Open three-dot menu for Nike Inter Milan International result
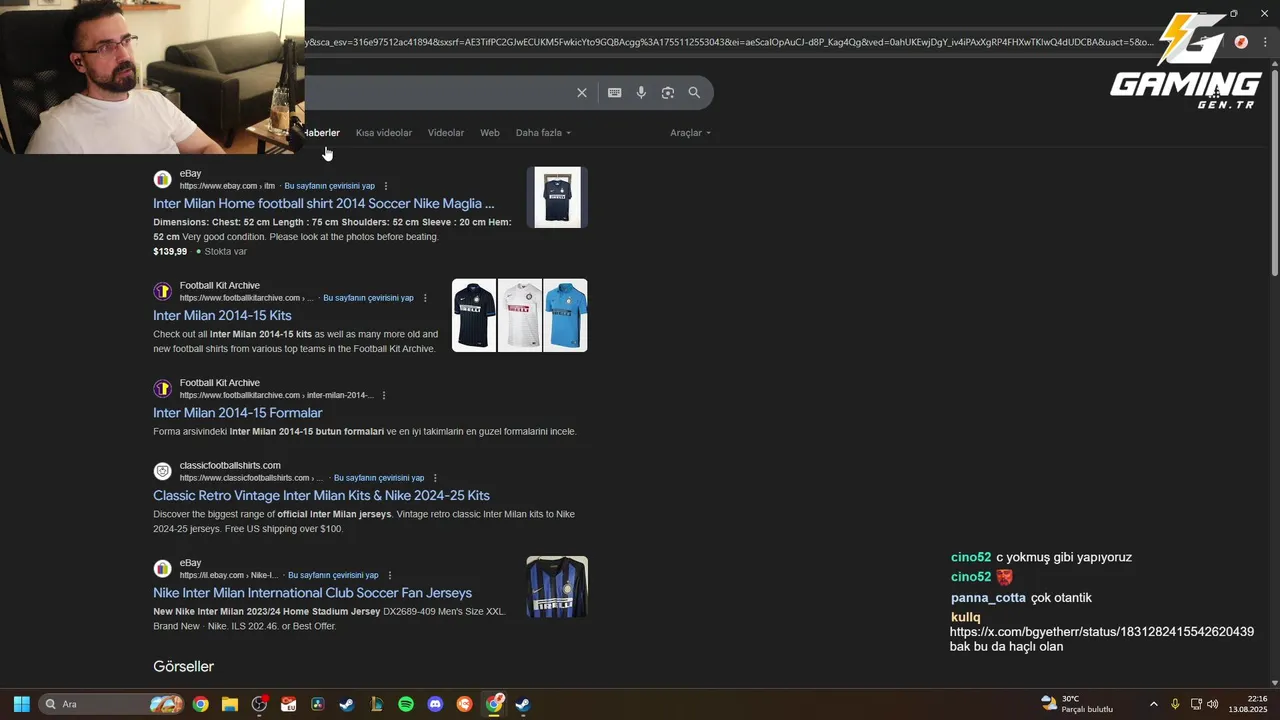The width and height of the screenshot is (1280, 720). tap(390, 575)
